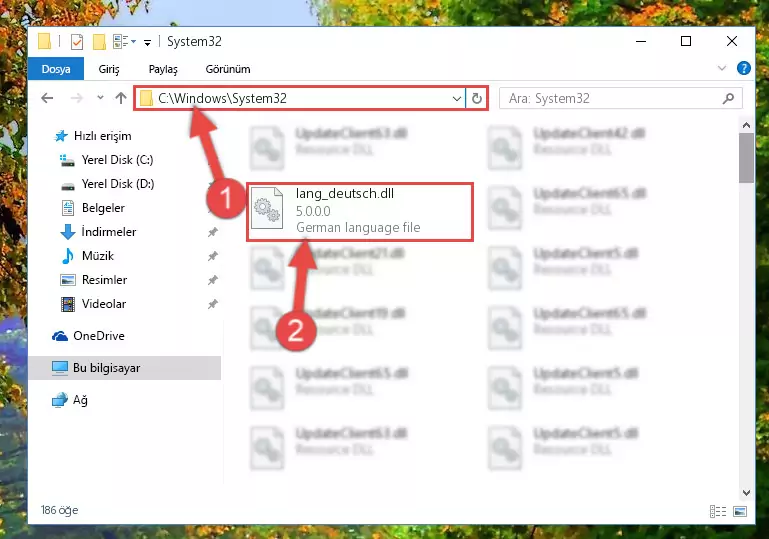
Task: Switch to large icons view in status bar
Action: pyautogui.click(x=740, y=512)
